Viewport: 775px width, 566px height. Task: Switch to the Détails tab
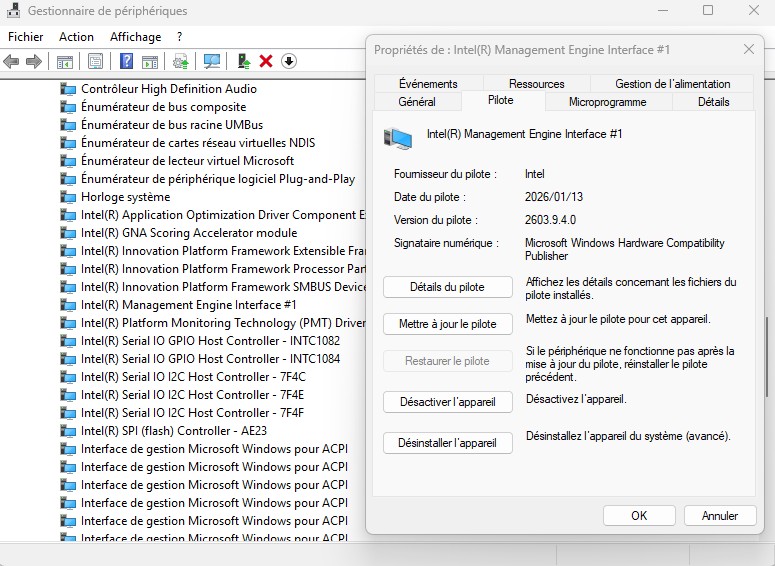713,102
